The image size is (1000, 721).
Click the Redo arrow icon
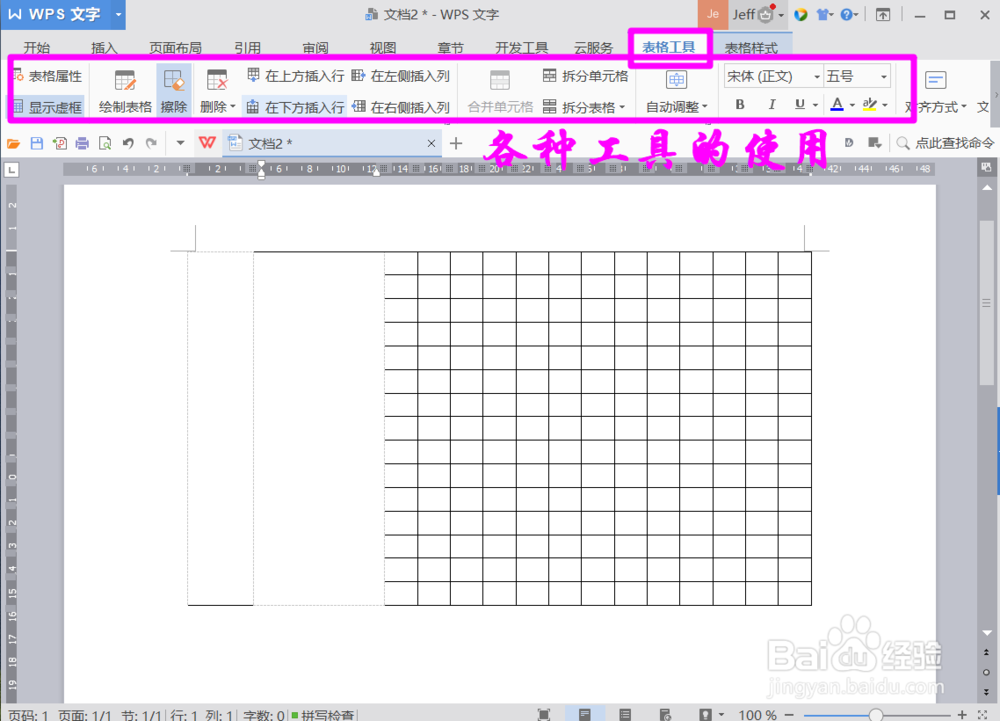[151, 143]
